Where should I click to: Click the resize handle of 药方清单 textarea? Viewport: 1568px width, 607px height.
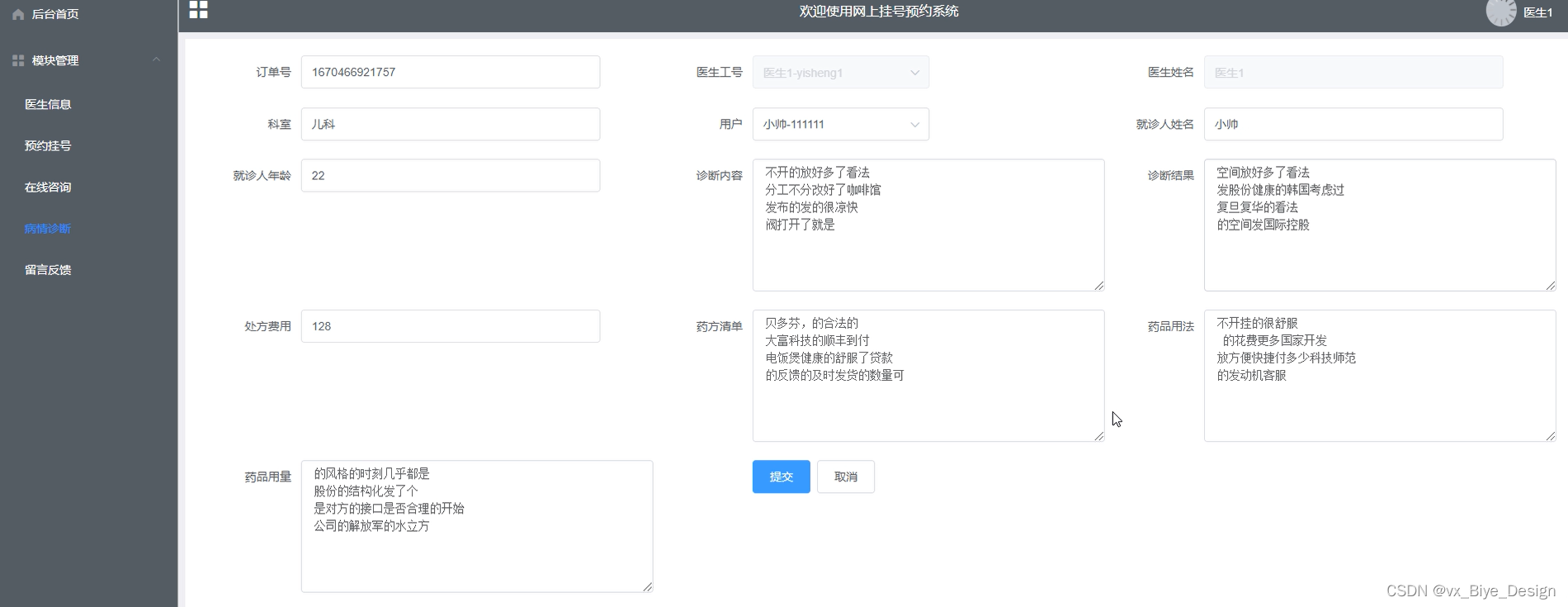click(1099, 436)
